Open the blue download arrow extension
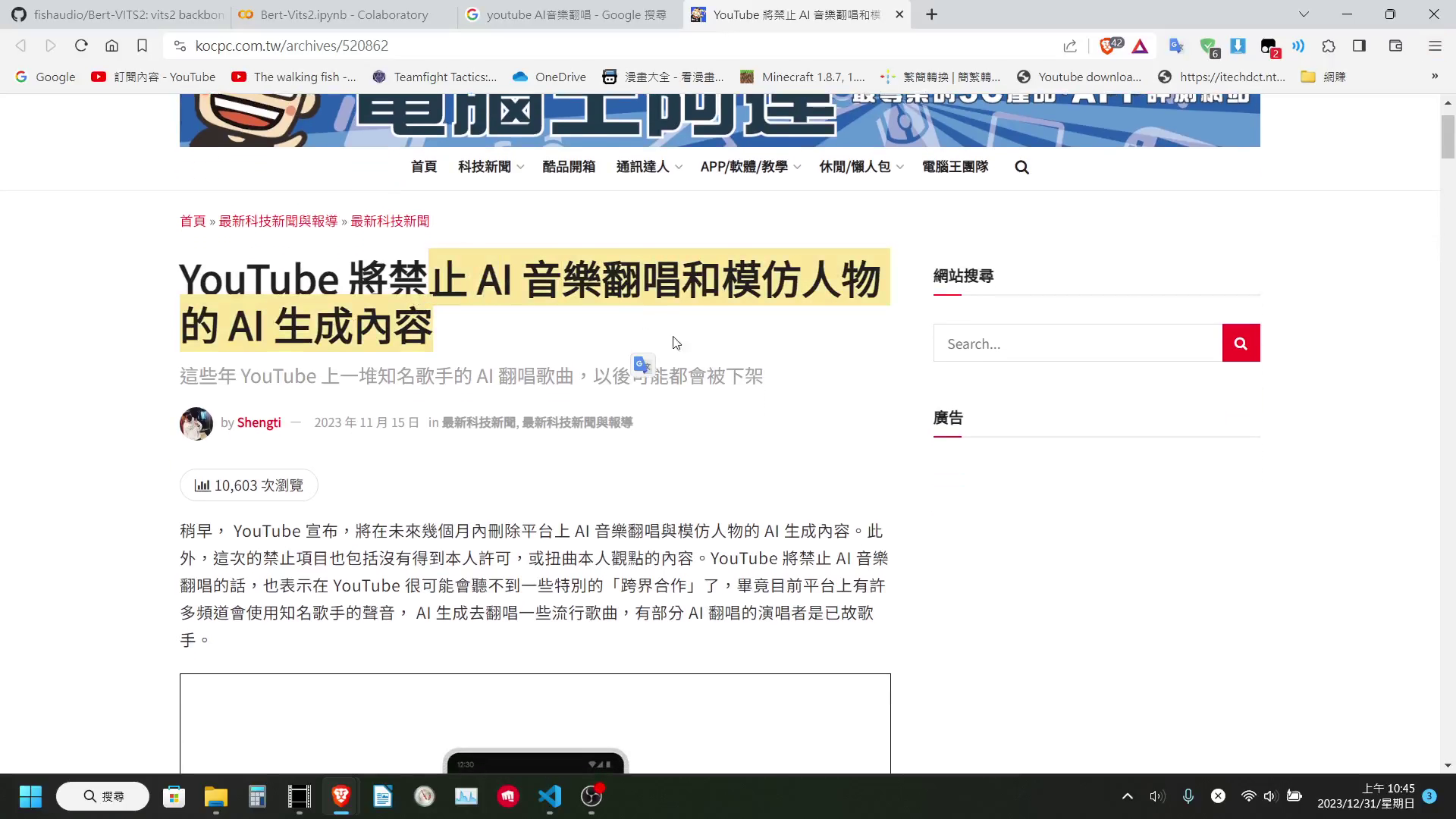This screenshot has width=1456, height=819. pyautogui.click(x=1238, y=46)
